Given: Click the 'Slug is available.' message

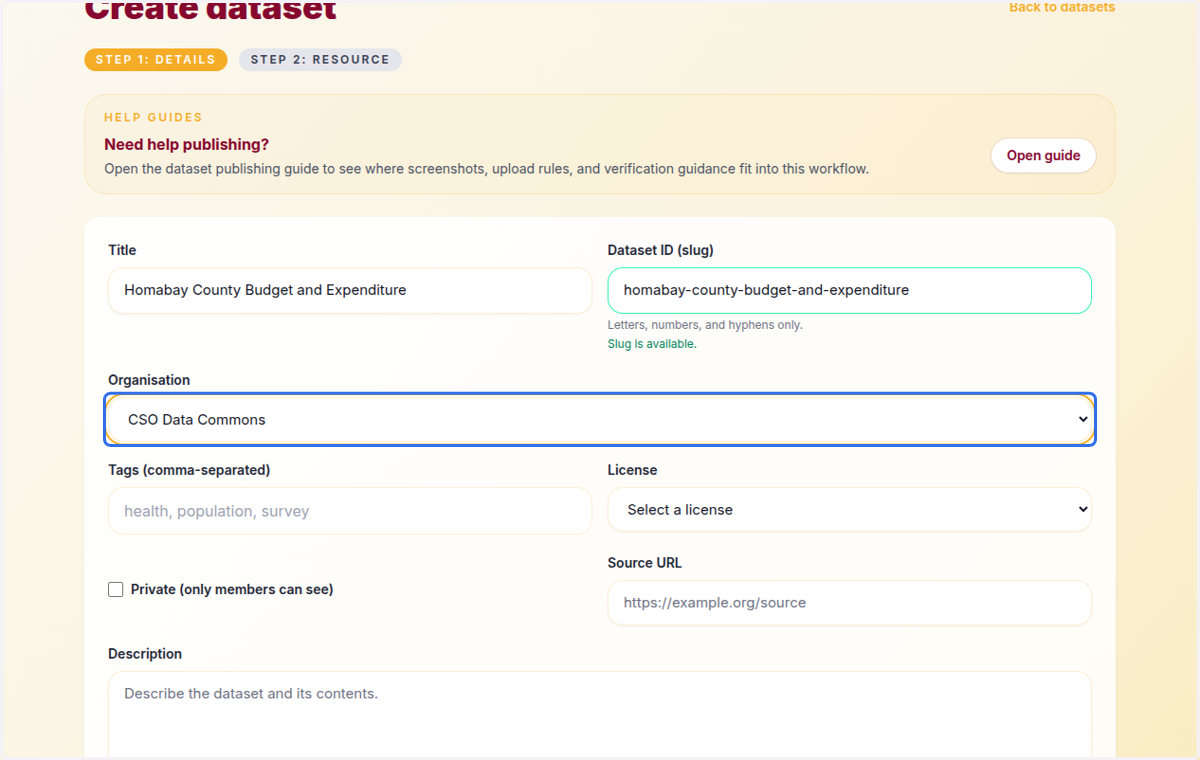Looking at the screenshot, I should (x=652, y=344).
